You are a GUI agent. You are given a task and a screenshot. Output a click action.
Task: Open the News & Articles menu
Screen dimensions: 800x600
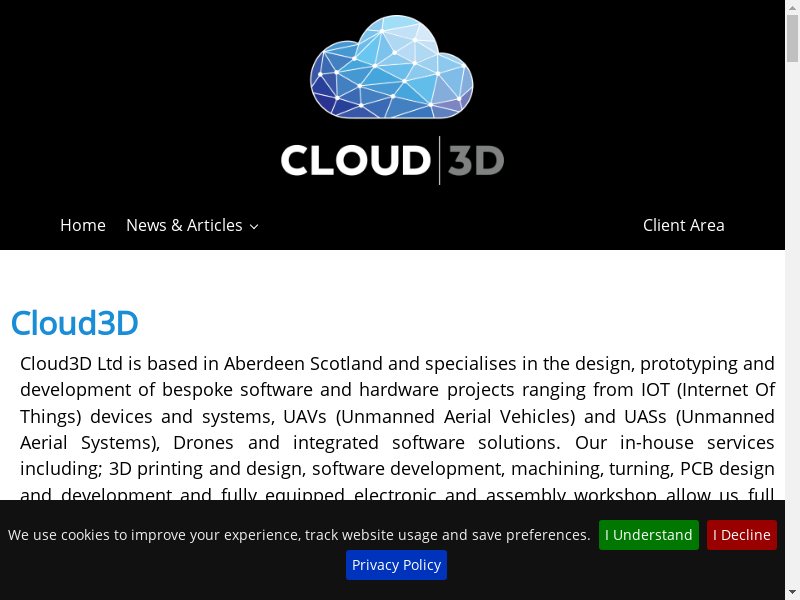click(184, 225)
